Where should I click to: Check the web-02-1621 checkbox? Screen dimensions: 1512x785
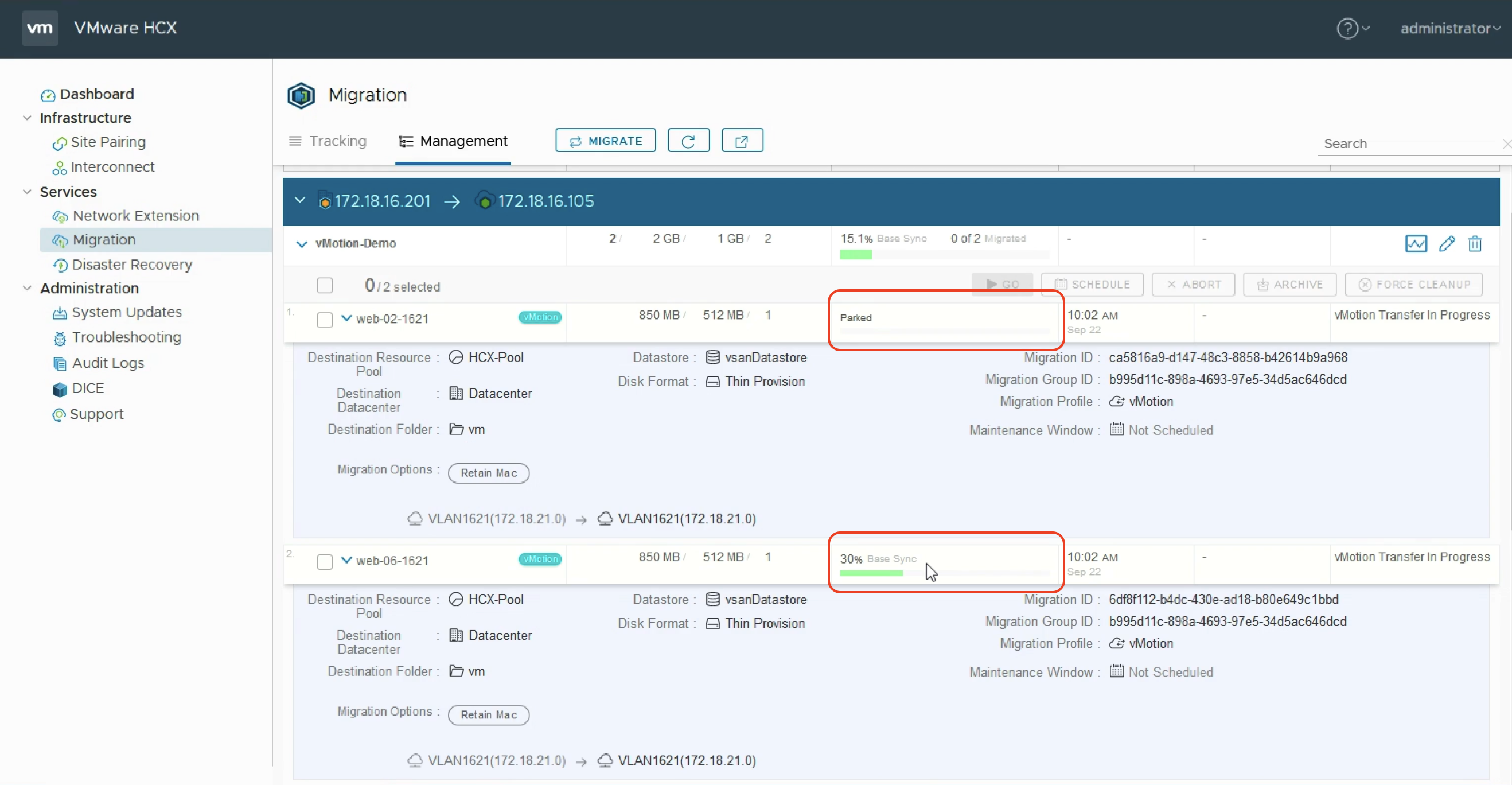(325, 320)
